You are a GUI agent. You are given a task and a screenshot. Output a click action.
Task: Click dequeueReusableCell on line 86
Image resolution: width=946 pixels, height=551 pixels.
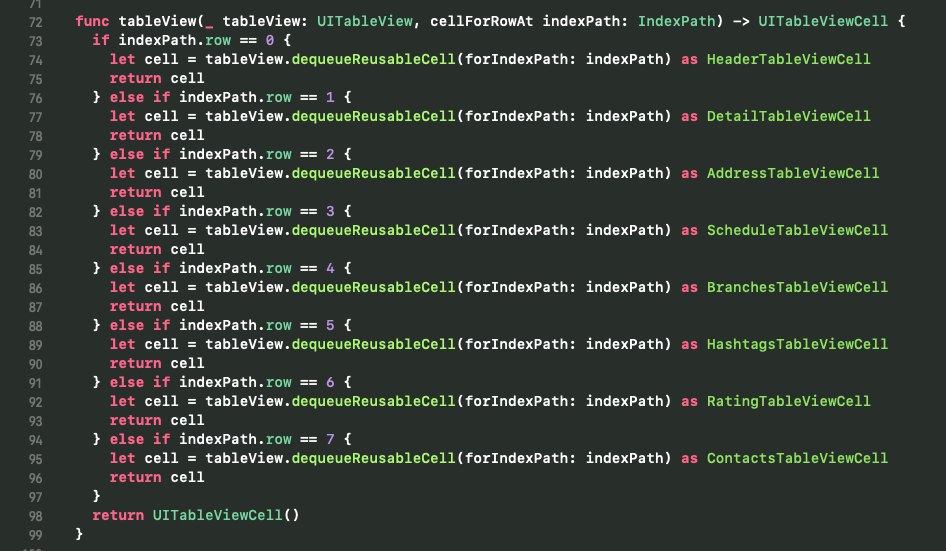click(373, 287)
